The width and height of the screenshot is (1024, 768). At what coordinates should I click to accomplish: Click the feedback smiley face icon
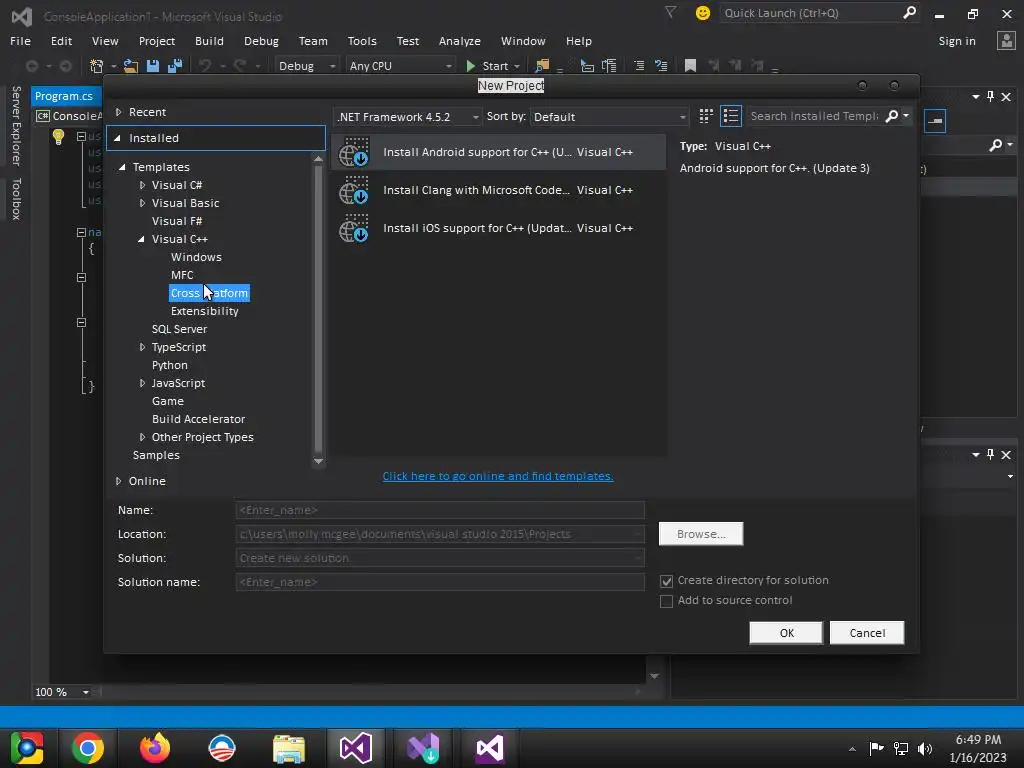click(x=703, y=13)
